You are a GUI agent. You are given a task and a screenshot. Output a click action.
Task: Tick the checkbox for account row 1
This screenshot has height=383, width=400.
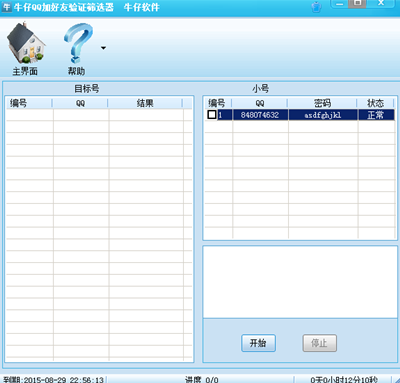click(212, 115)
